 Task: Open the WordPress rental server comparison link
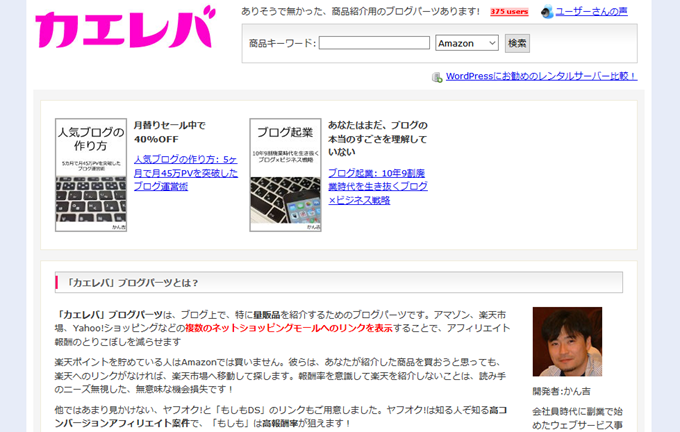tap(541, 76)
